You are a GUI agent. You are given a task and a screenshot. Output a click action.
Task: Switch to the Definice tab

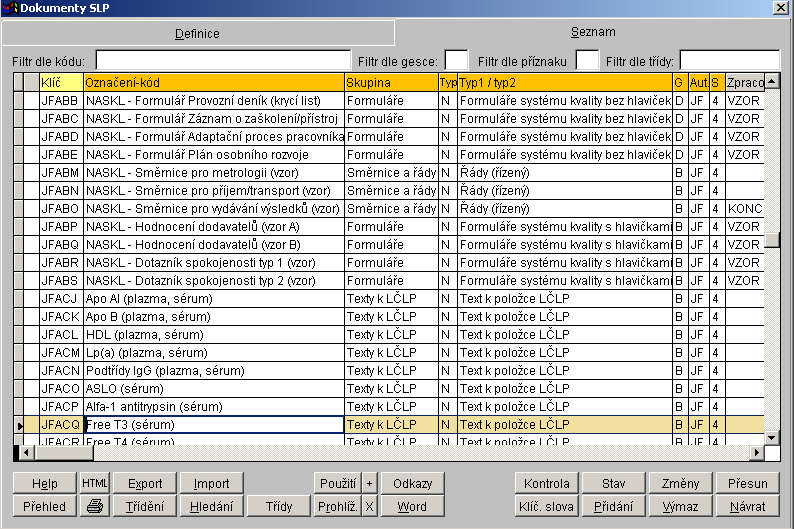[197, 33]
